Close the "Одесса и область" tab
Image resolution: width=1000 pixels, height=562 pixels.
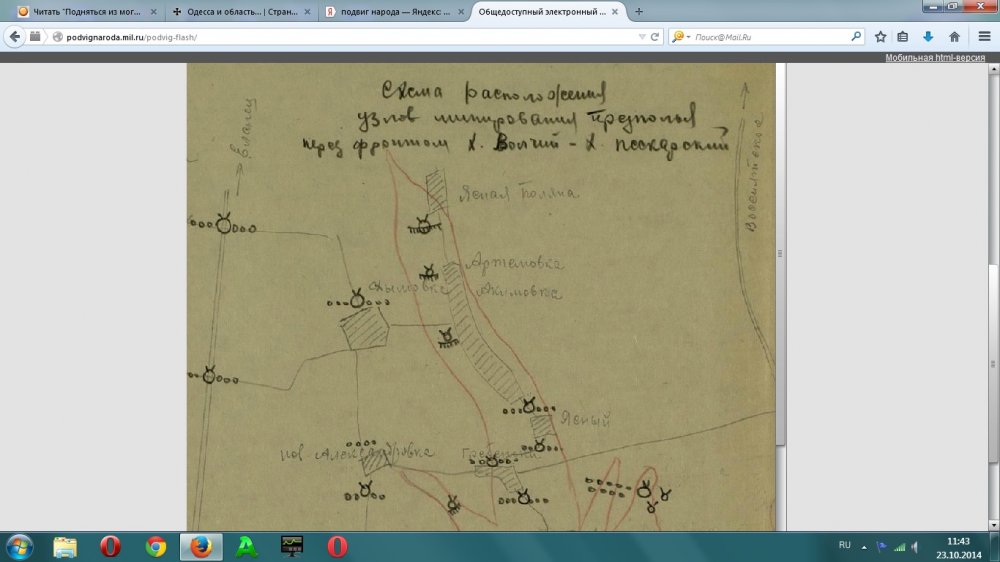tap(307, 11)
